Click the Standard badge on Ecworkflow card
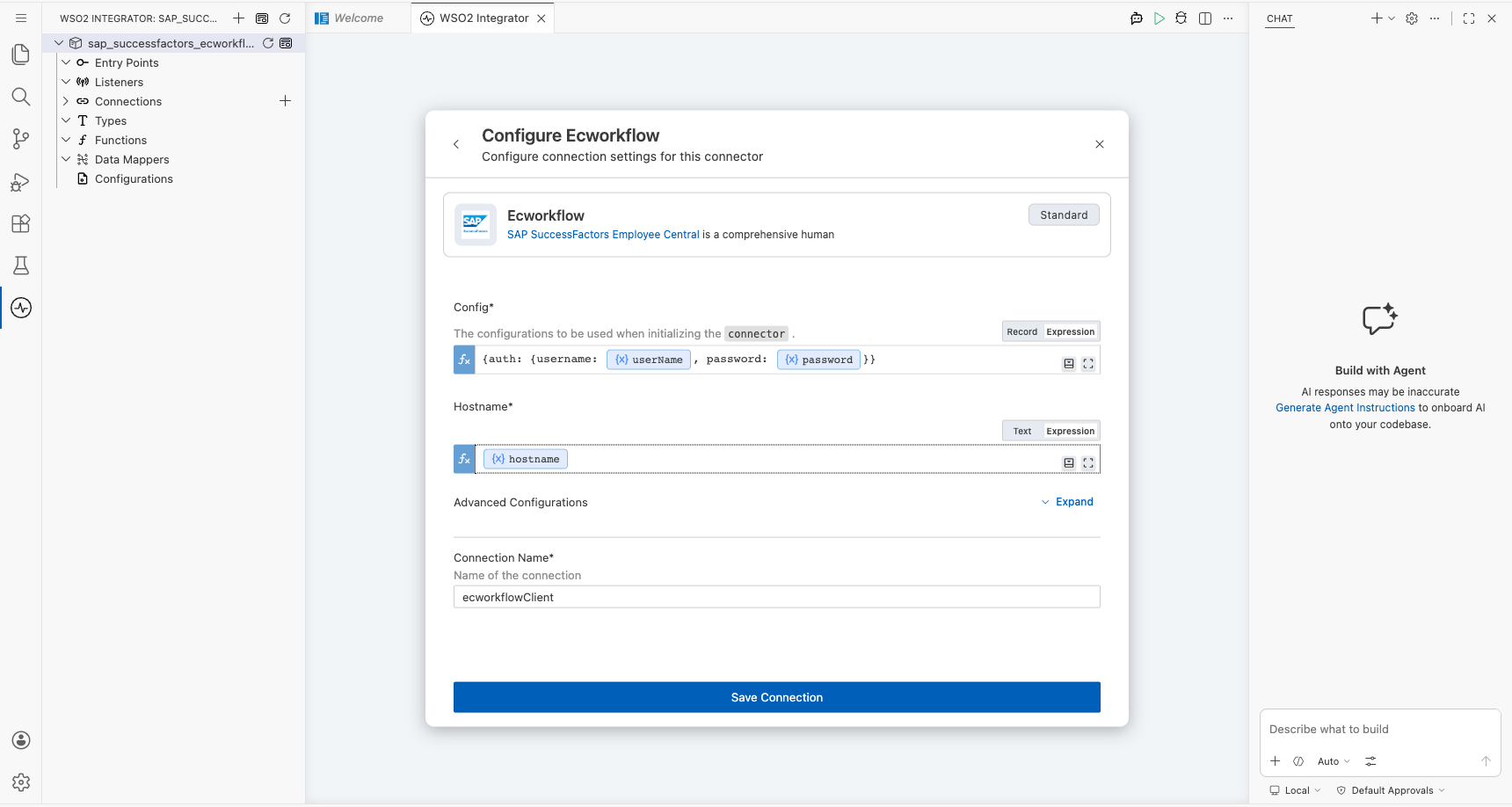1512x807 pixels. pos(1064,215)
